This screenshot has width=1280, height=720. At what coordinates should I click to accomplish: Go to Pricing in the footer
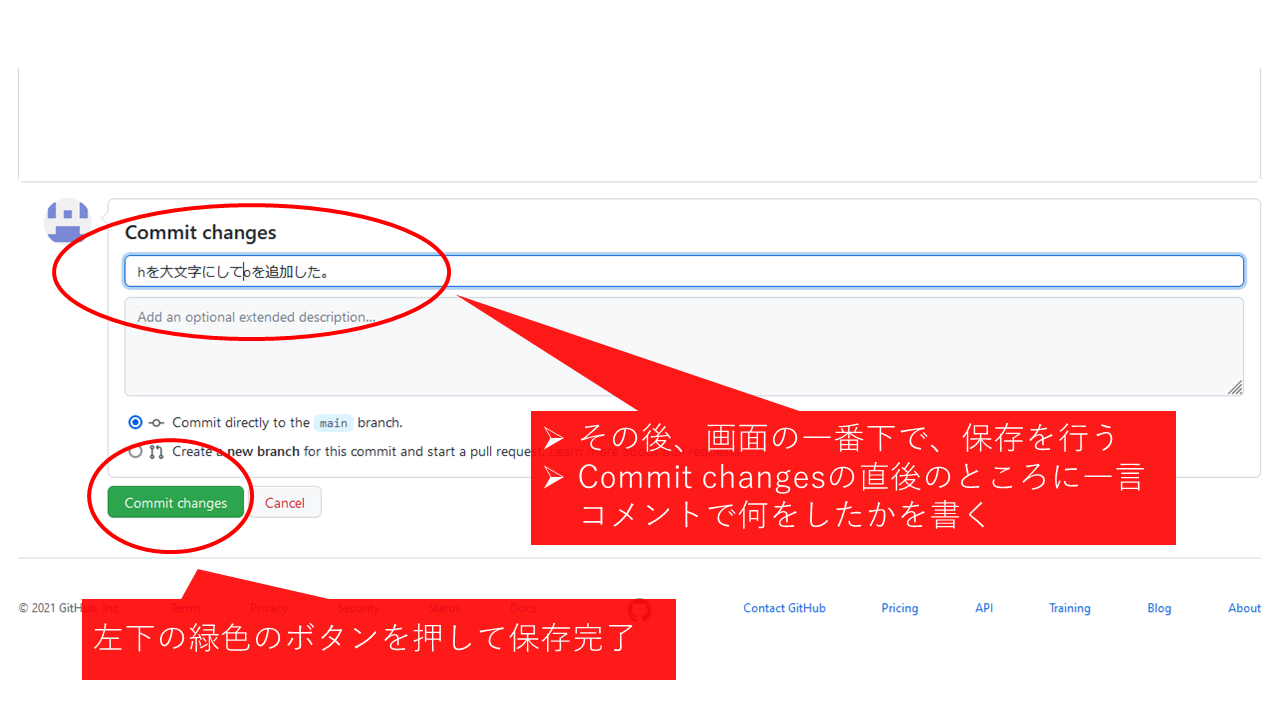[x=899, y=608]
